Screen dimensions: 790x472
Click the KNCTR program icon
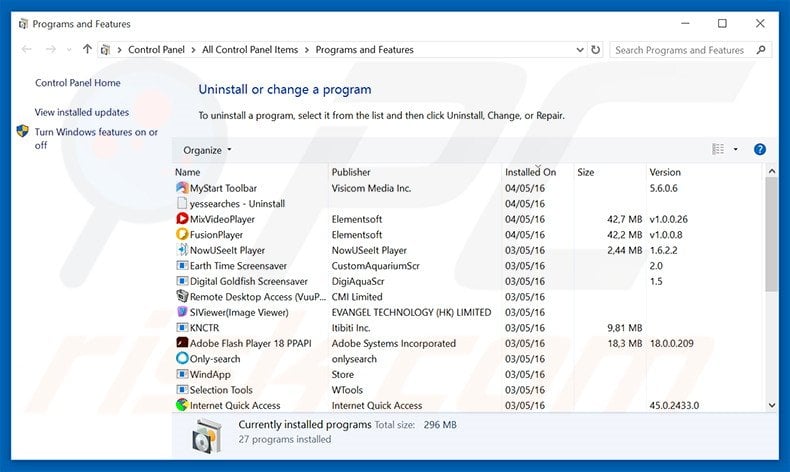182,328
